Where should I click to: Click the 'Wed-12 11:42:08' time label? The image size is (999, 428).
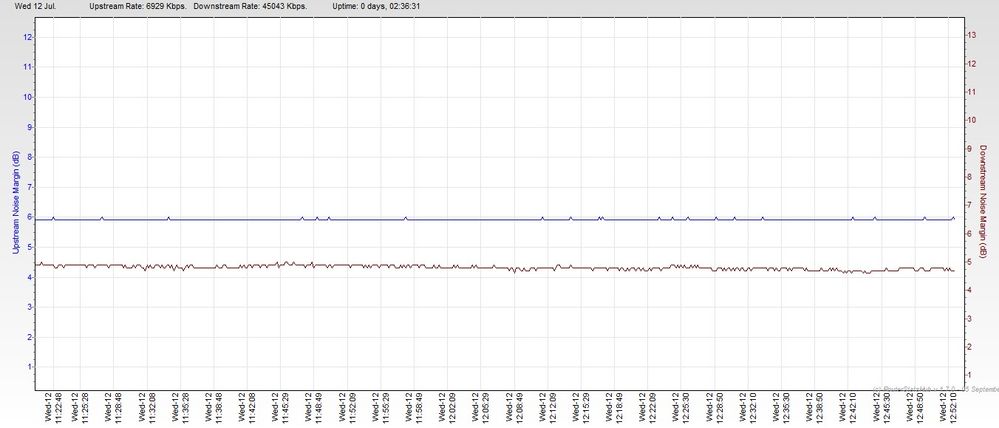(247, 408)
